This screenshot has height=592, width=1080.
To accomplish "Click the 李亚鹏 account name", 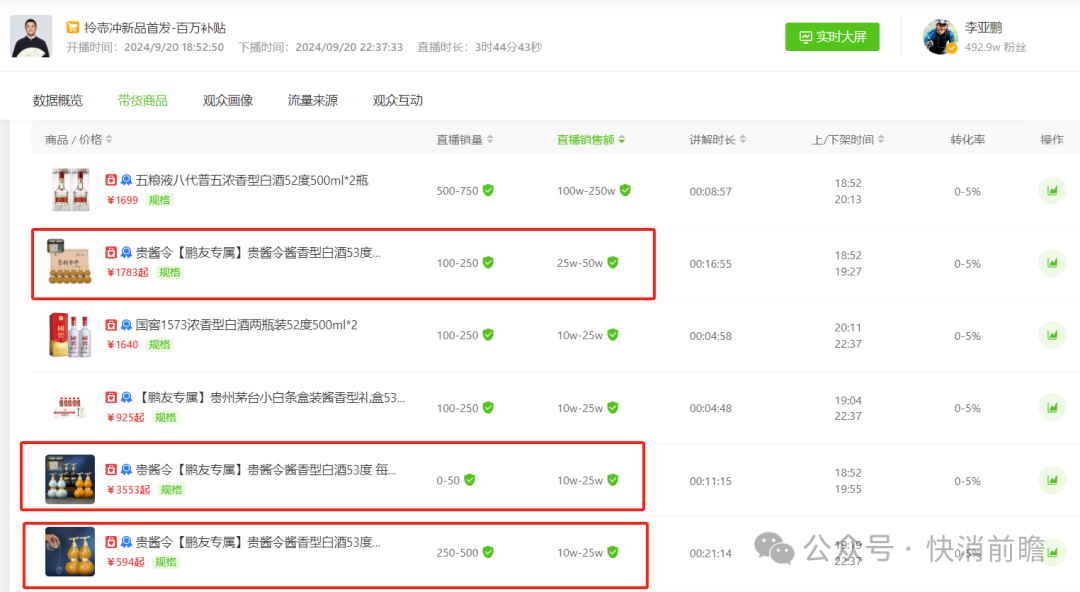I will 984,28.
